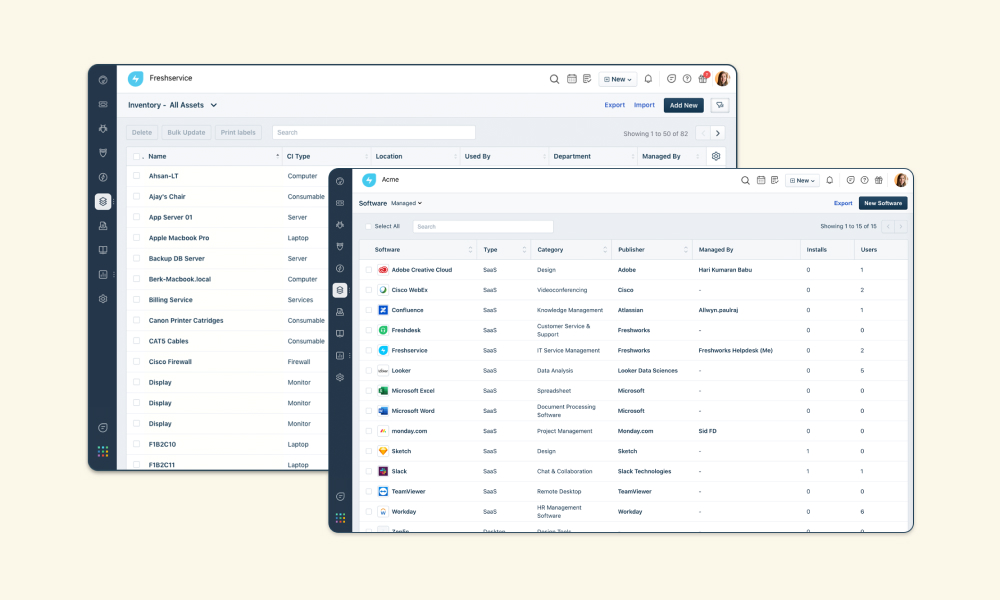
Task: Open the chat bubble icon in Freshservice header
Action: point(671,79)
